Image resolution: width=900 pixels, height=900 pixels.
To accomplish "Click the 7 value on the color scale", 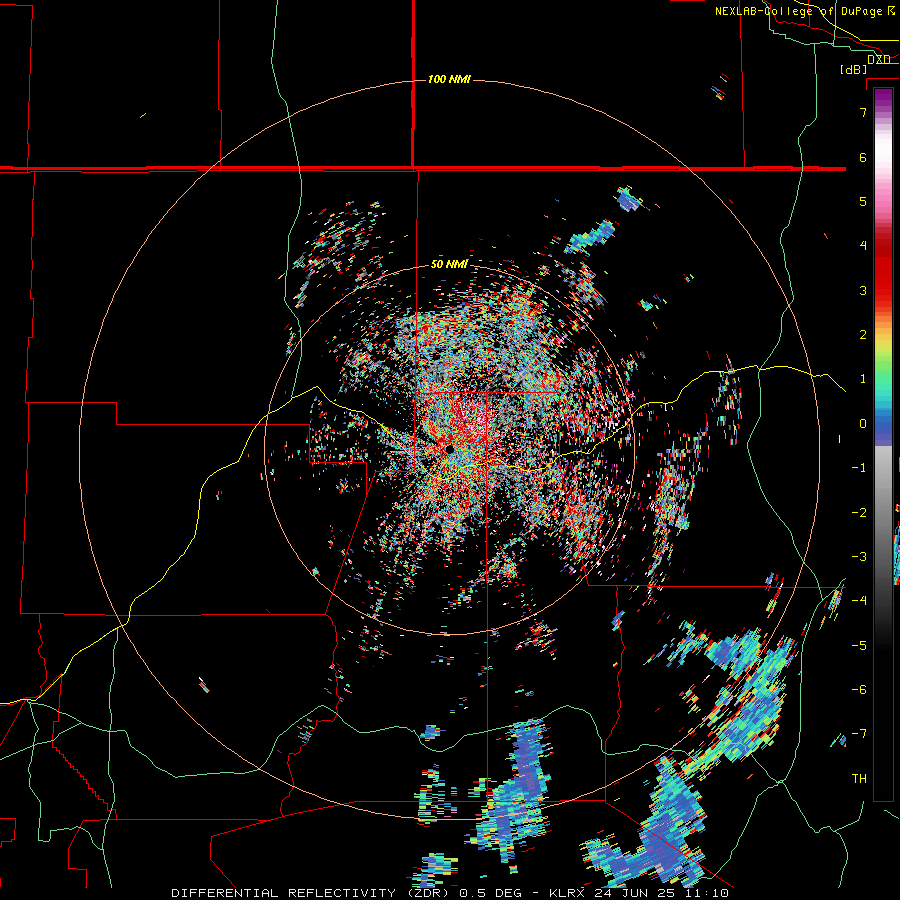I will [x=863, y=112].
